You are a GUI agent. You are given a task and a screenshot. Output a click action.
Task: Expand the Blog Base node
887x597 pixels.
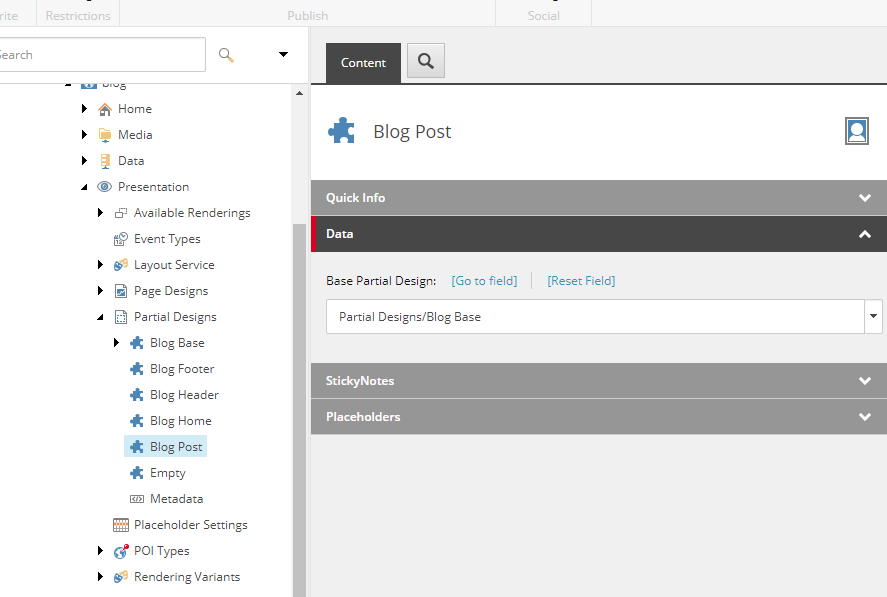[x=116, y=343]
